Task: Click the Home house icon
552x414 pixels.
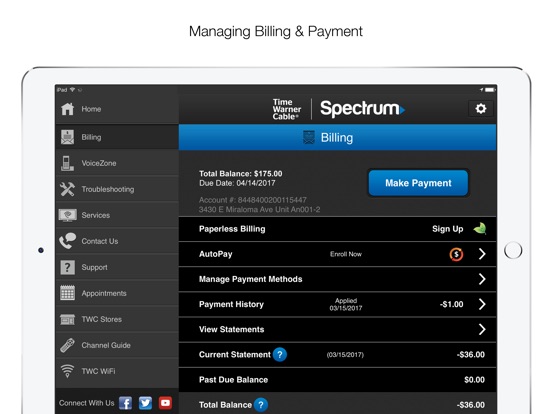Action: [67, 109]
